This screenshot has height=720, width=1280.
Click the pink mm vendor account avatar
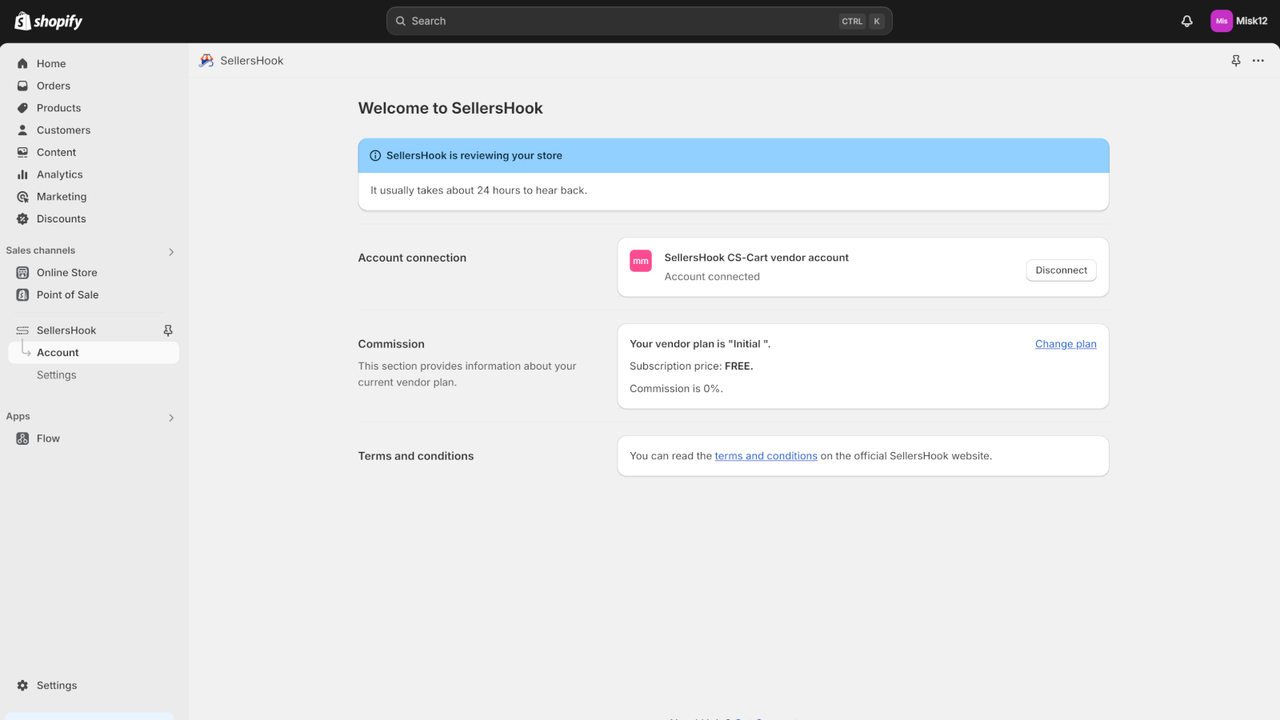[x=641, y=261]
